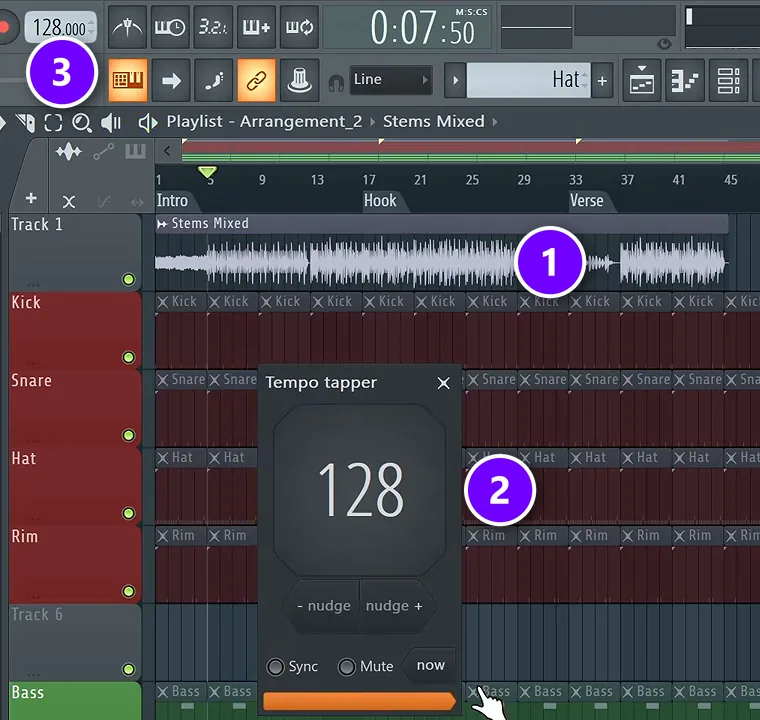760x720 pixels.
Task: Close the Tempo tapper window
Action: 443,383
